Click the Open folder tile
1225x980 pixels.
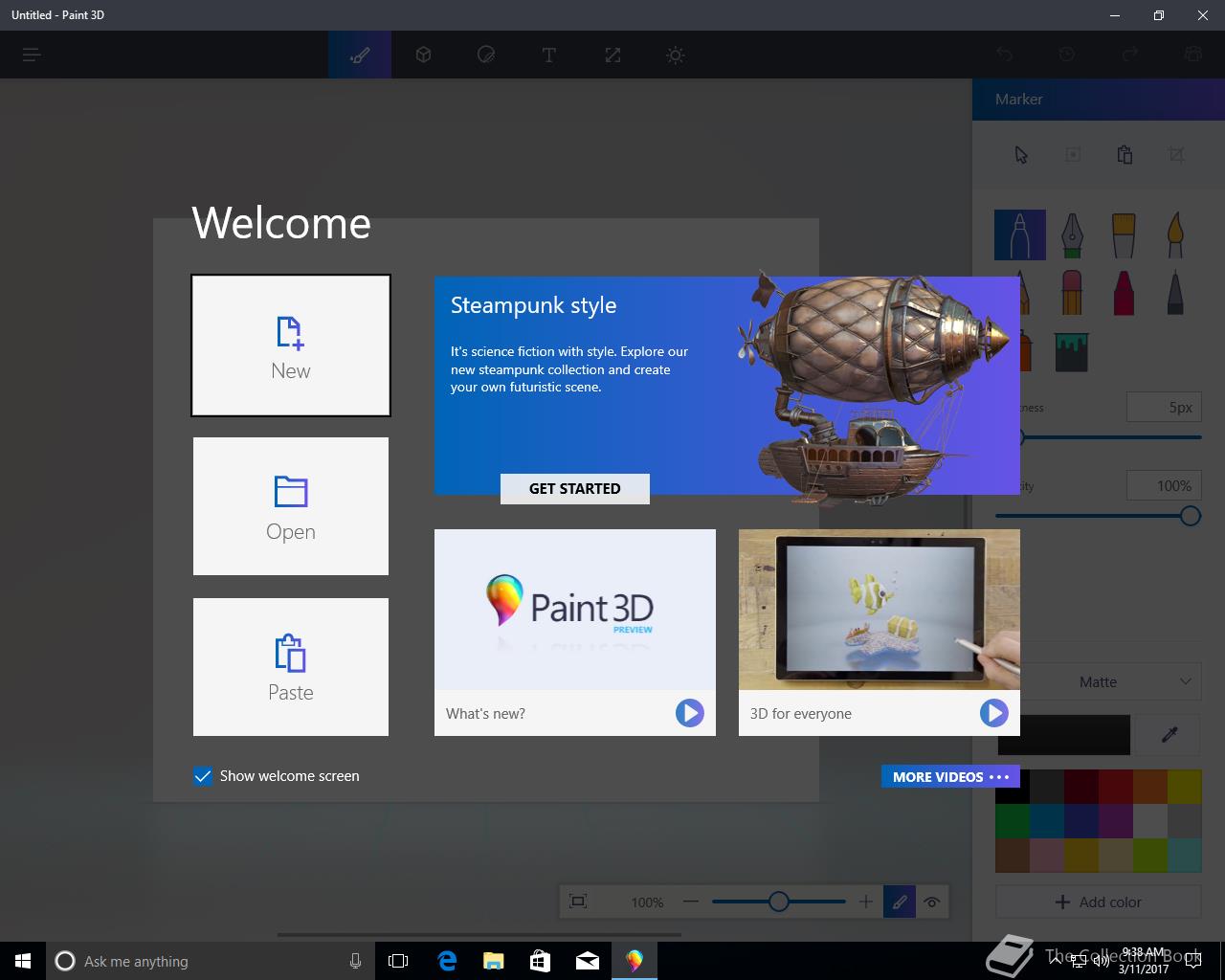click(x=291, y=506)
